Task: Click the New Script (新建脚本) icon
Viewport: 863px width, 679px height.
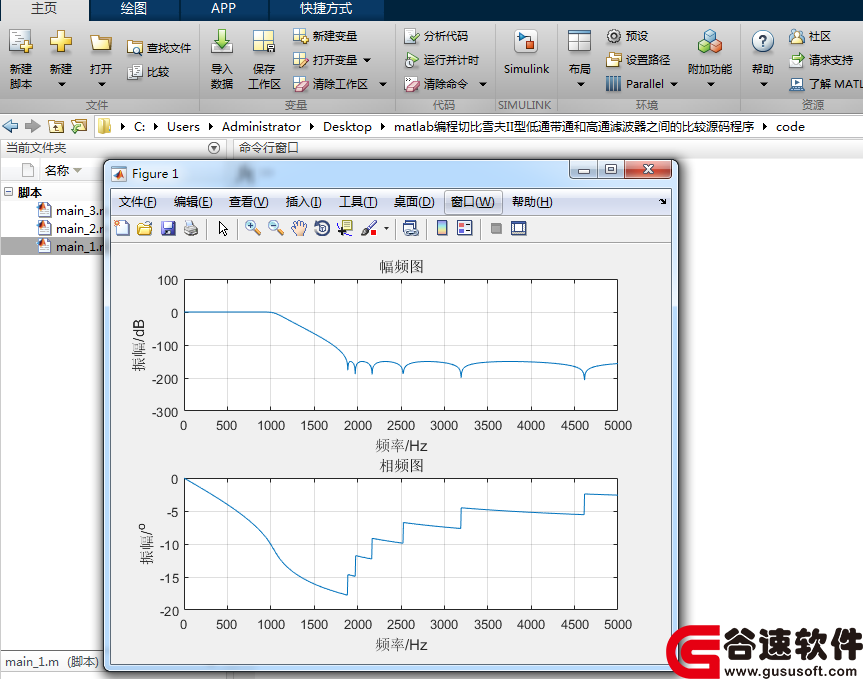Action: coord(21,42)
